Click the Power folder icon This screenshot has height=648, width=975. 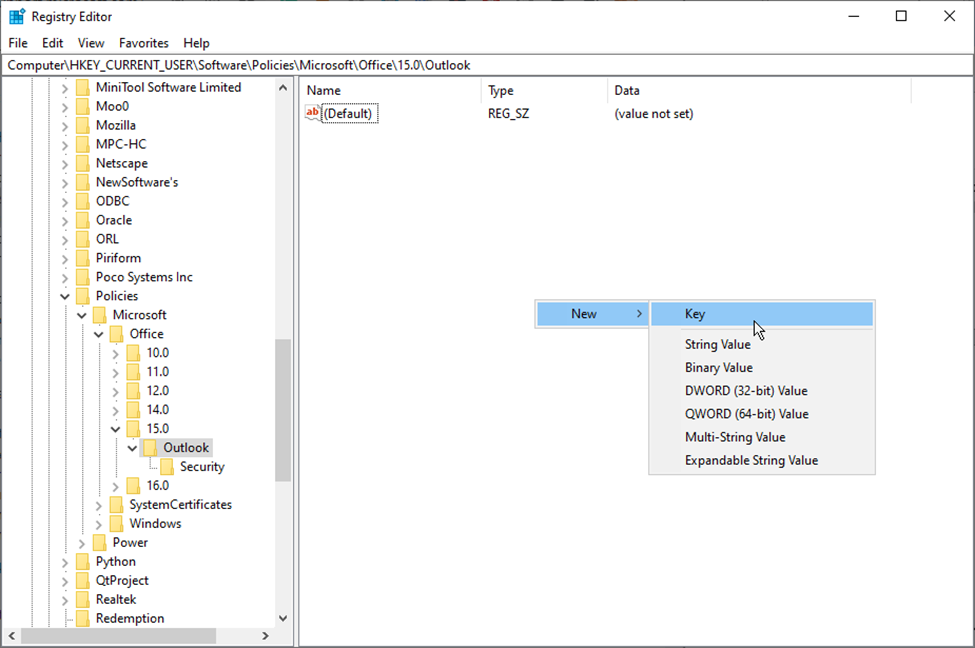(x=99, y=543)
